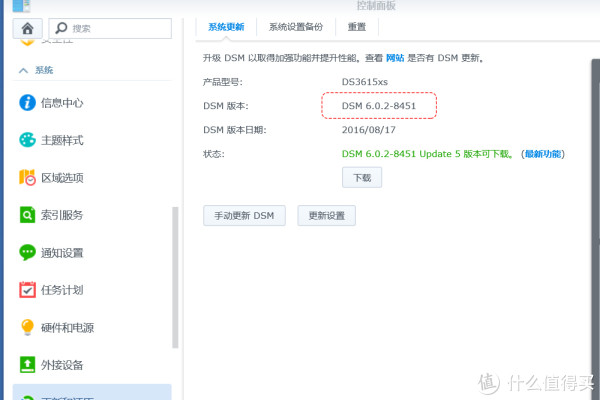Click the 产品型号 label
The height and width of the screenshot is (400, 600).
(x=222, y=82)
